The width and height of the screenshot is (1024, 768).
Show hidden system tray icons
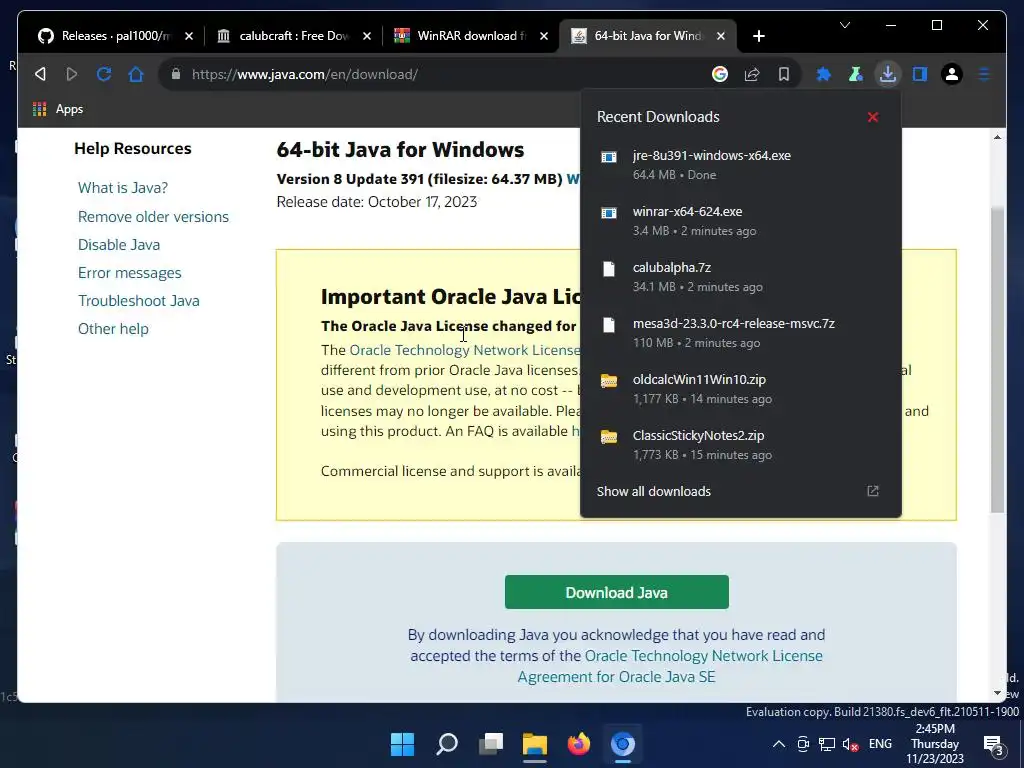(x=778, y=744)
